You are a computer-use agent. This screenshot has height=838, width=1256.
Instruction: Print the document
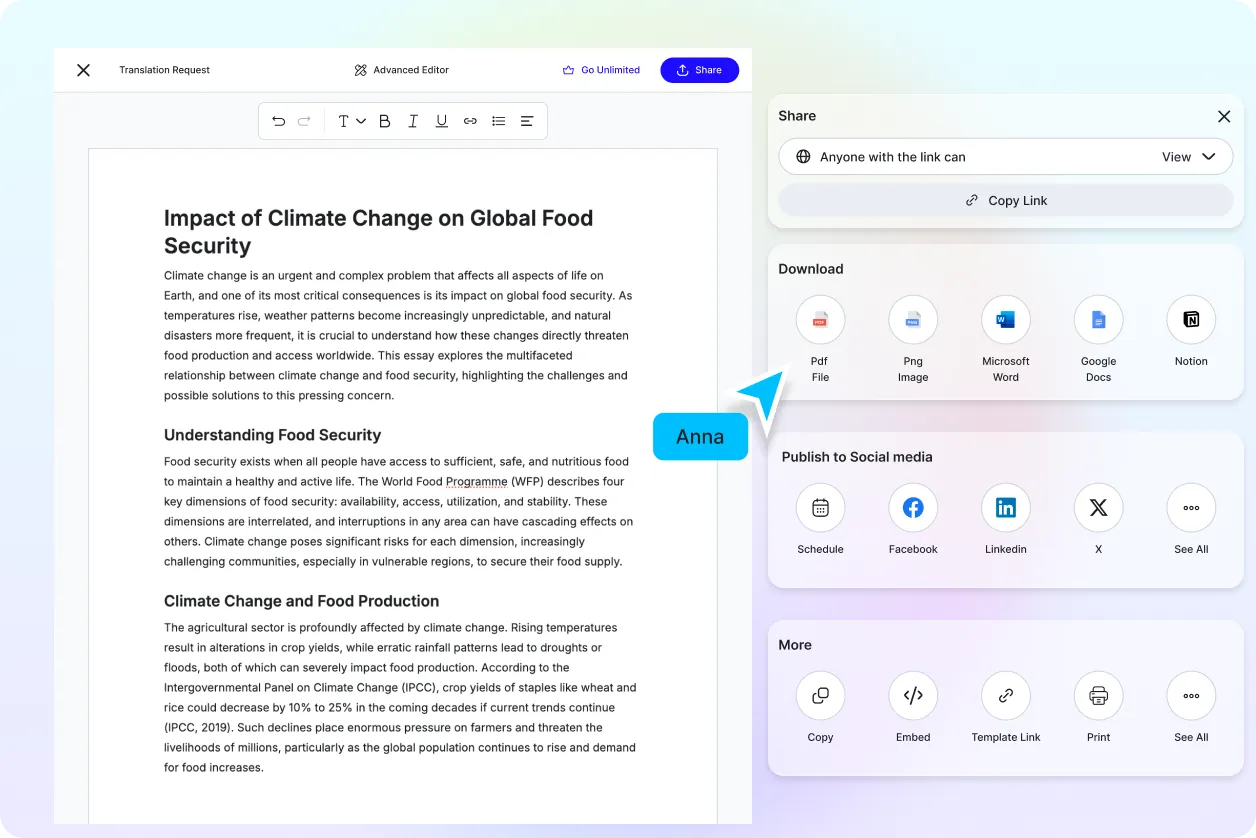[x=1098, y=695]
